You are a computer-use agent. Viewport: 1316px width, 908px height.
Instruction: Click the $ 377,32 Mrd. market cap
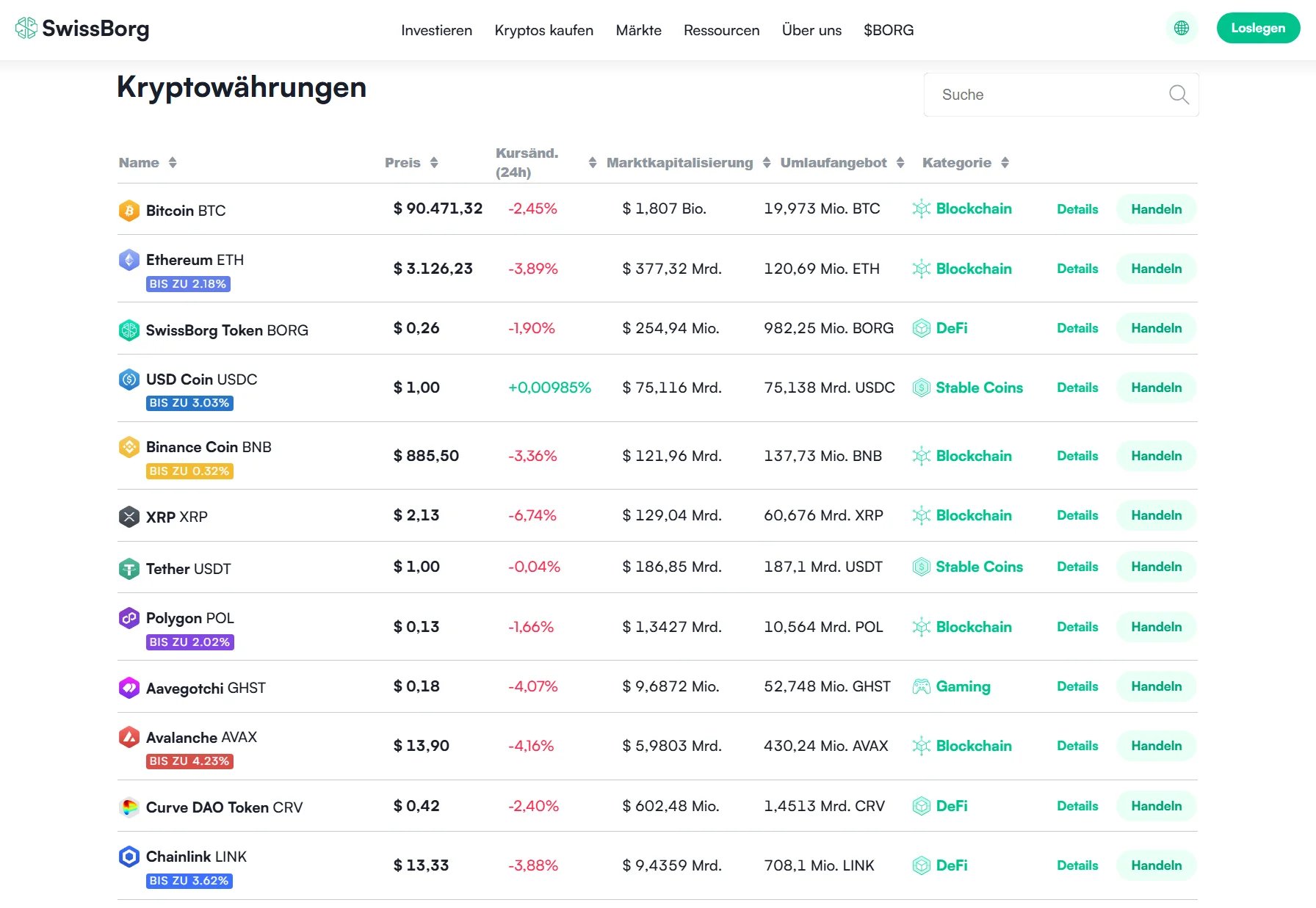coord(672,269)
